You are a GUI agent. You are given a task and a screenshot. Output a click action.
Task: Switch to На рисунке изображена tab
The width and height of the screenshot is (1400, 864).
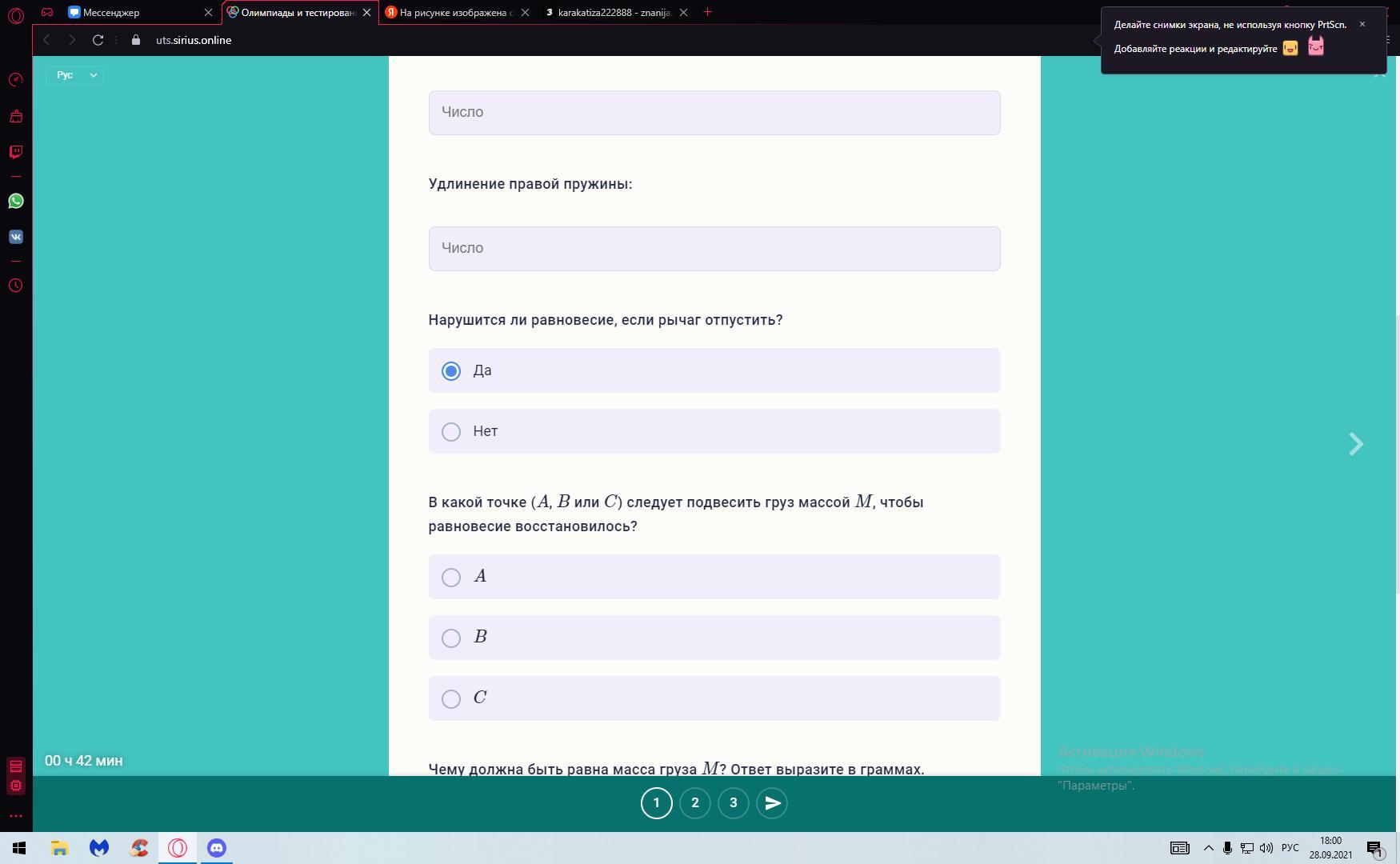point(456,13)
